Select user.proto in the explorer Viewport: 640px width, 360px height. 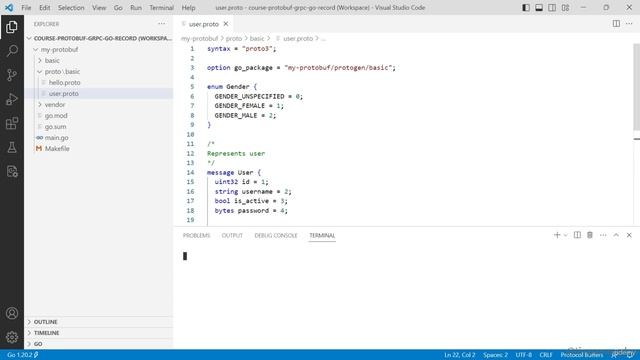pos(98,93)
